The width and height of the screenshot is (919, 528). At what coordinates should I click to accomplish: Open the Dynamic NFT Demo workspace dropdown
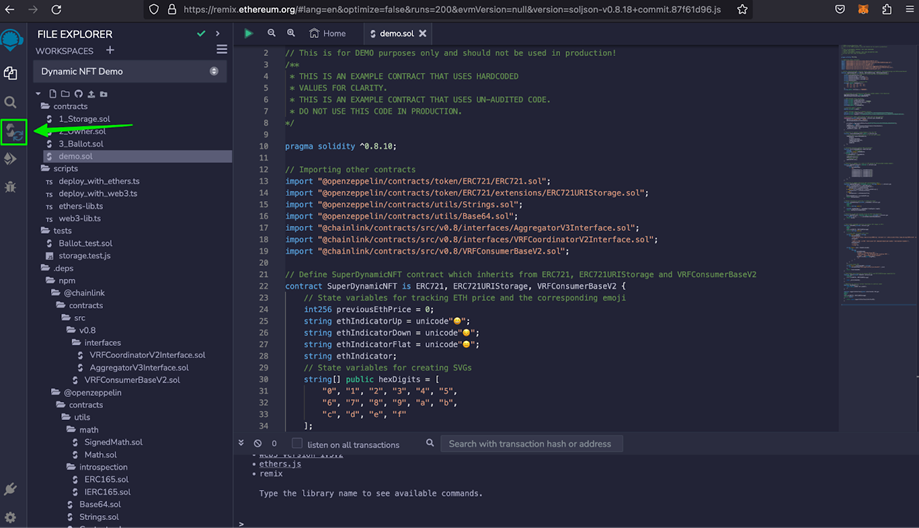[130, 71]
